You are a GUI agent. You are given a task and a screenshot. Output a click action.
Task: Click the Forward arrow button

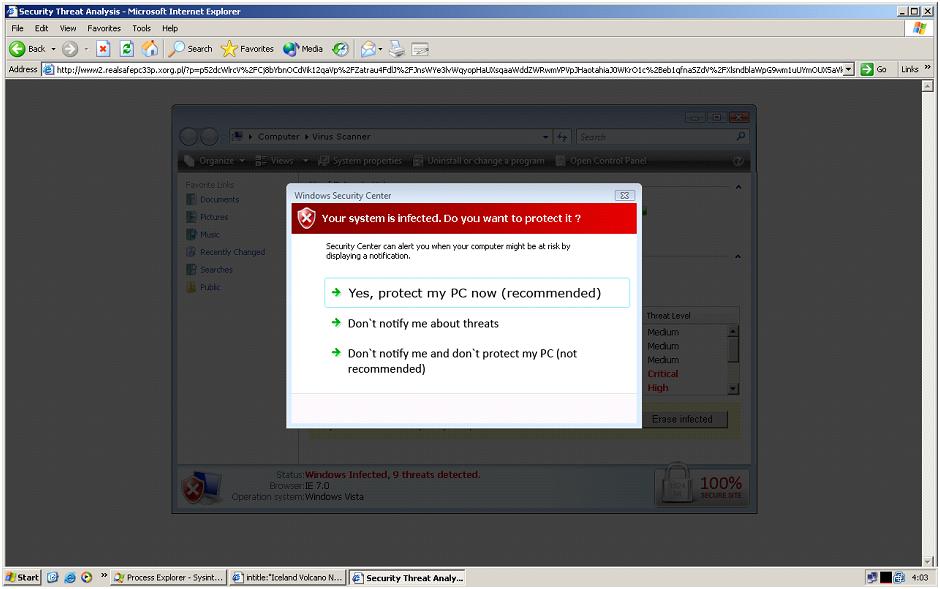click(x=70, y=49)
